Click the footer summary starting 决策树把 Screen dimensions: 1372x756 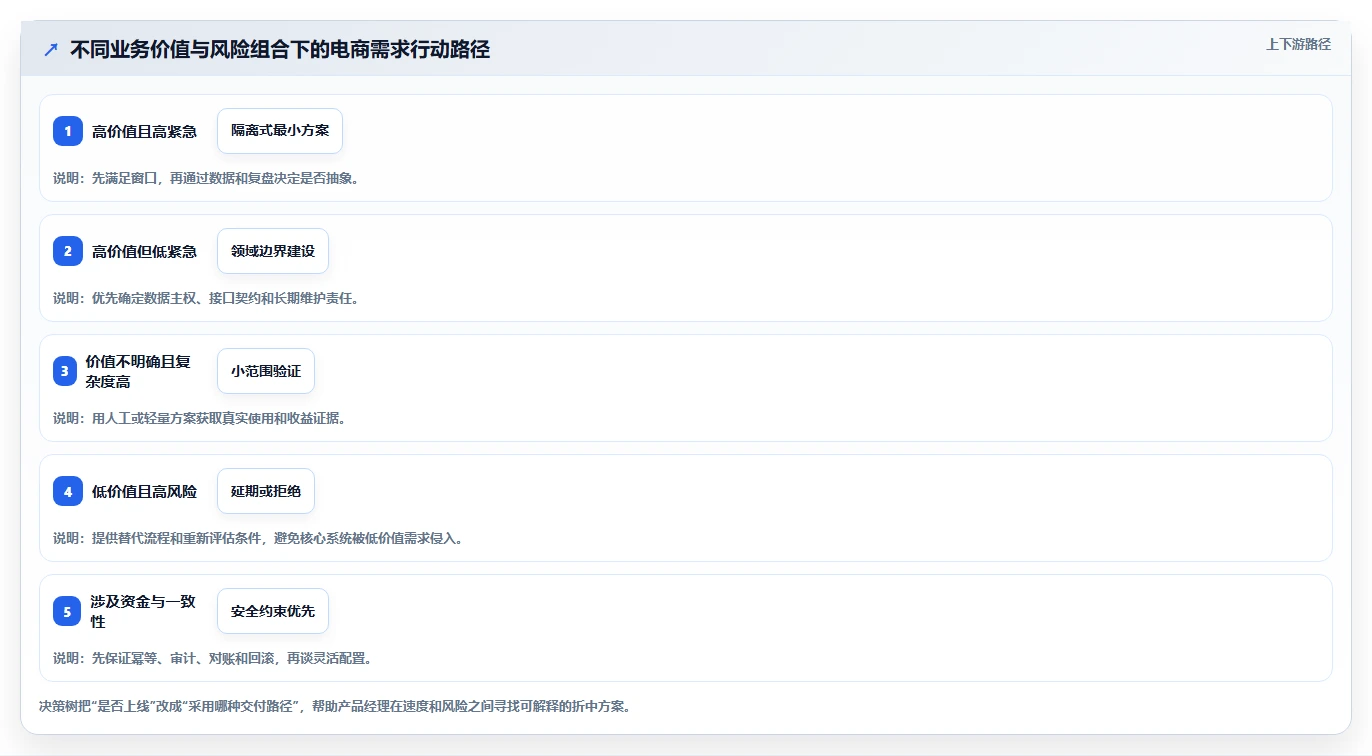click(334, 706)
